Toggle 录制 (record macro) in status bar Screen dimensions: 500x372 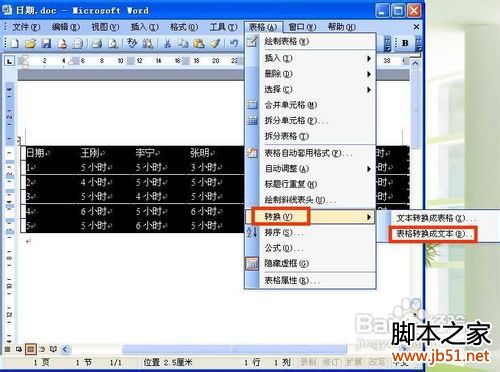click(307, 362)
